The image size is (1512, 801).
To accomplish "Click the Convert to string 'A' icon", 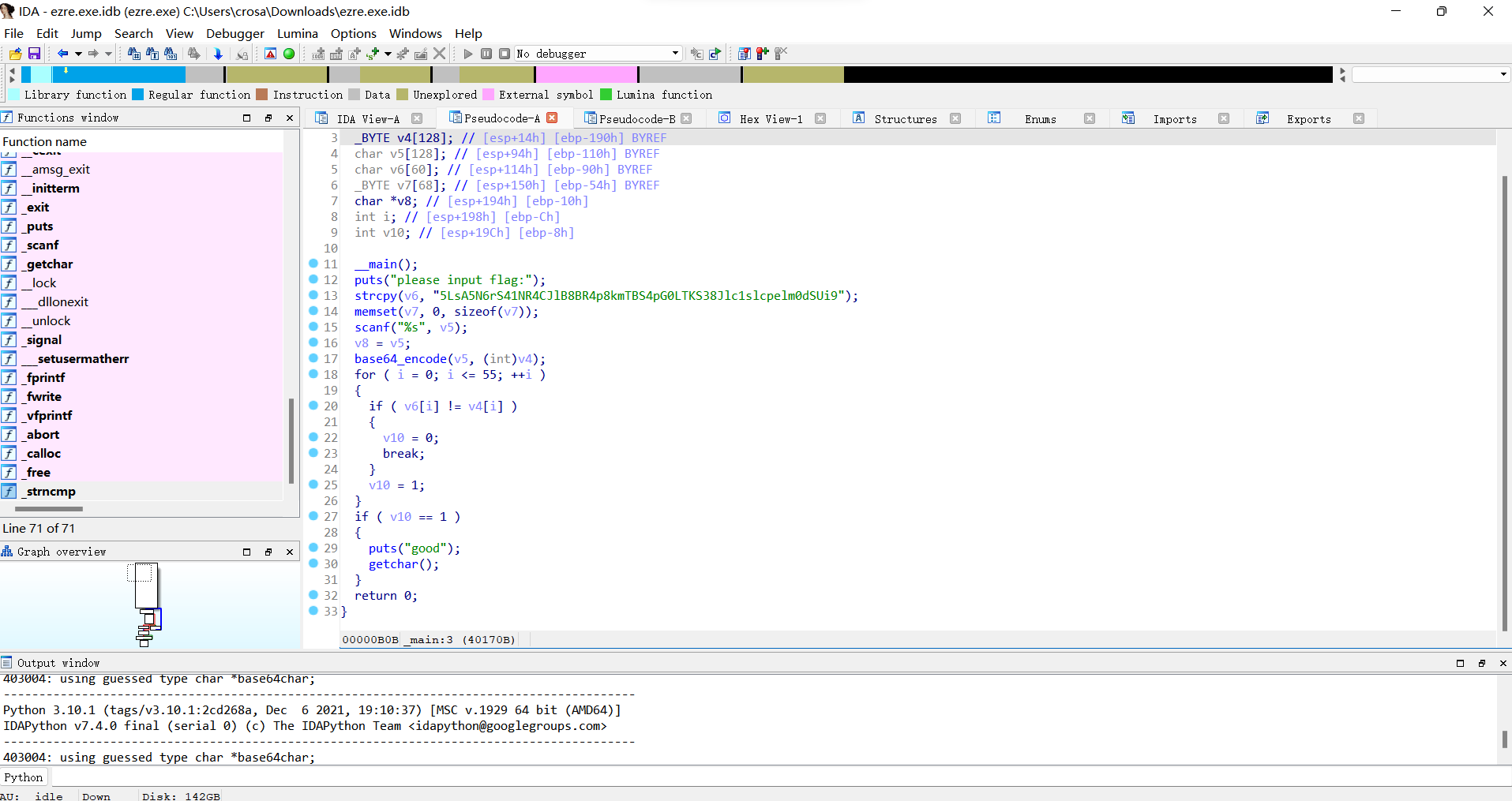I will tap(355, 54).
